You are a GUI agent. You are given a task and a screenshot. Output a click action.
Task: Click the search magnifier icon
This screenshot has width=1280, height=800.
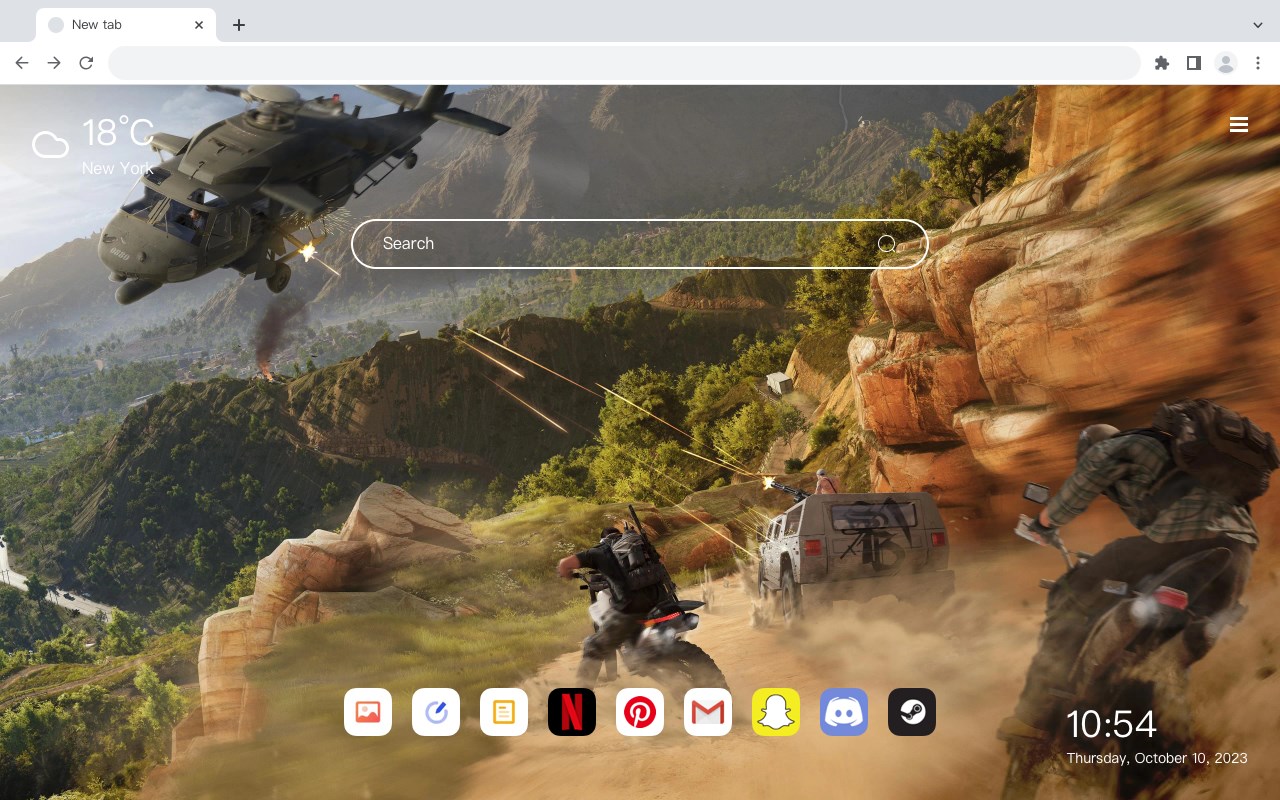[886, 243]
